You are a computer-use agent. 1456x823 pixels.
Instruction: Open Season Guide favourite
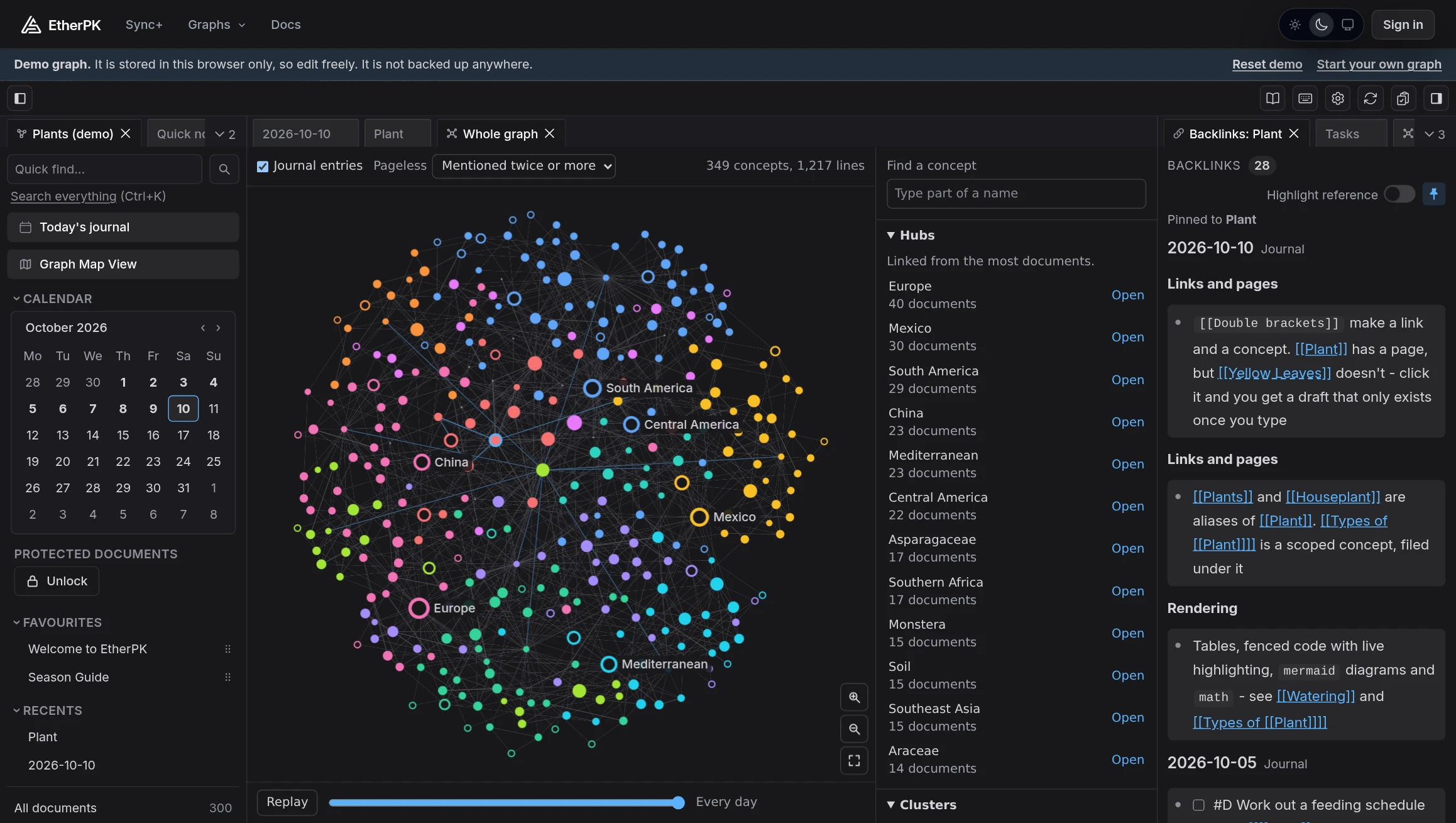[x=68, y=677]
